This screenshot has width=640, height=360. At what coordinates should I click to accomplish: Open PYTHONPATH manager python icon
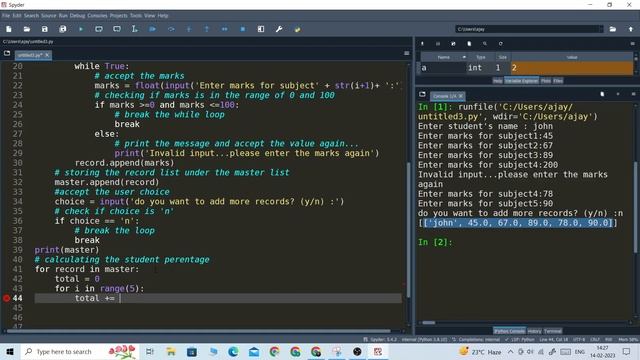(297, 29)
